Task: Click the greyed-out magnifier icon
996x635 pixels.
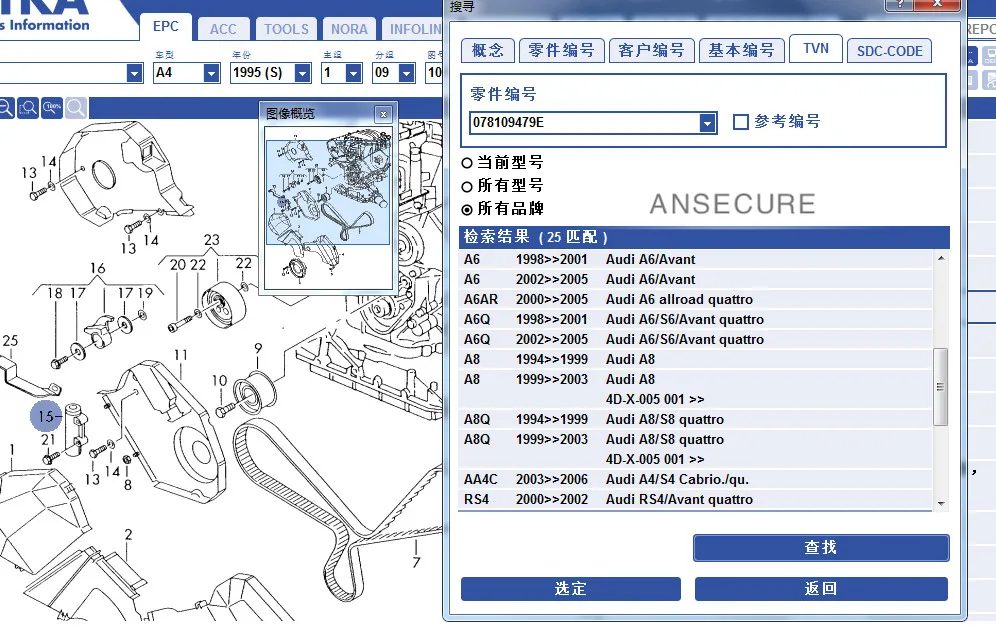Action: click(x=76, y=108)
